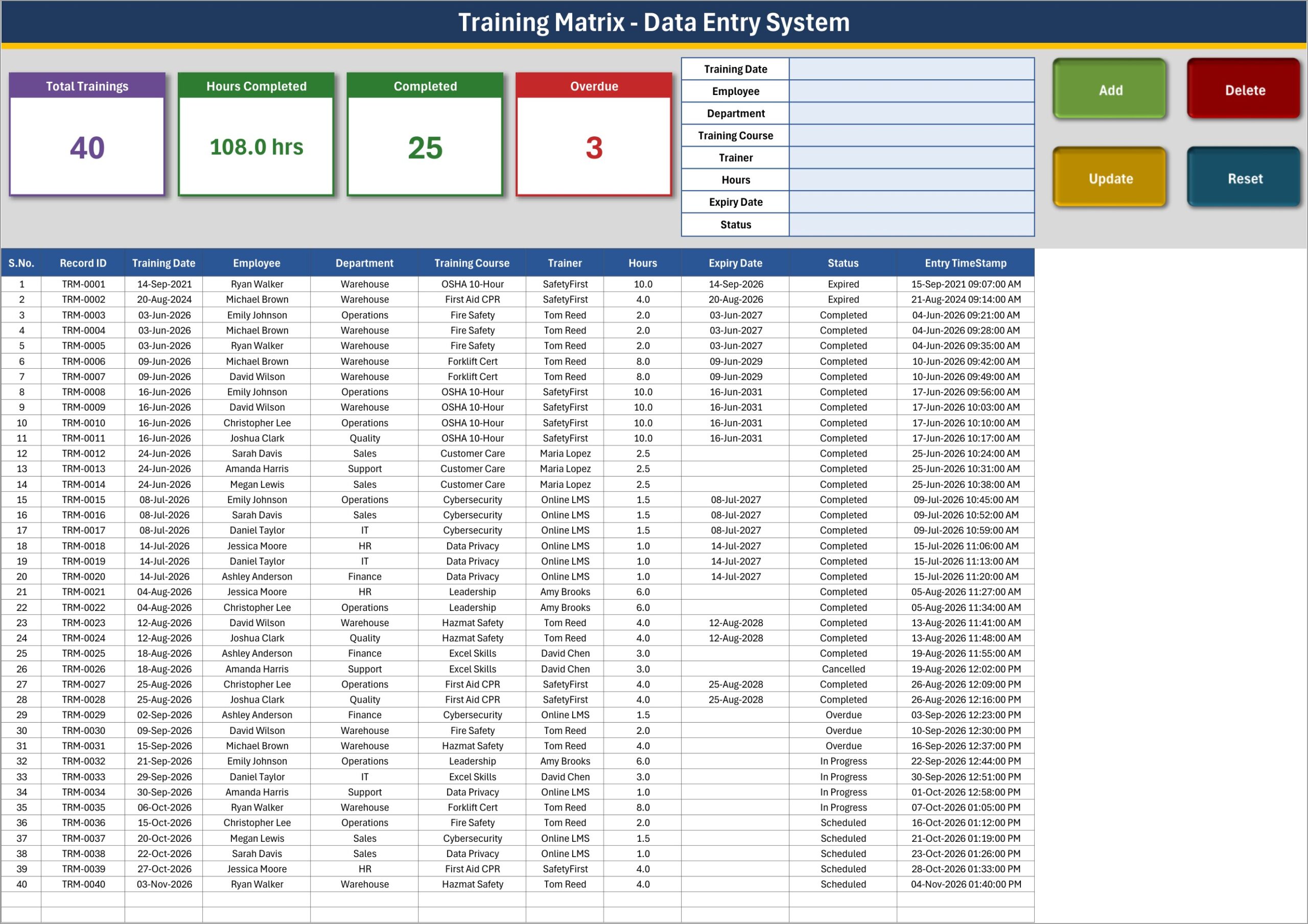
Task: Select record ID TRM-0012 cell
Action: click(83, 454)
